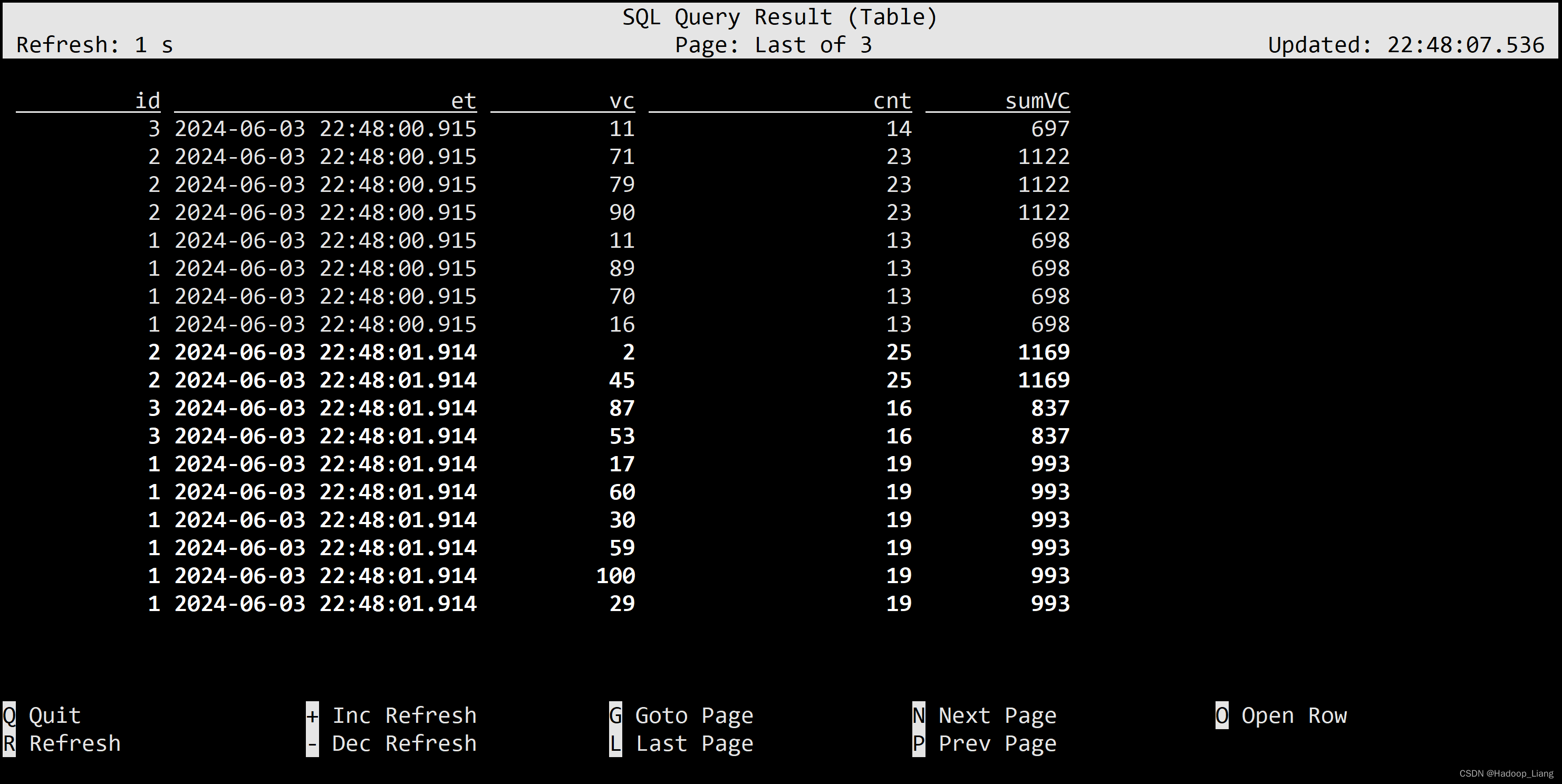The width and height of the screenshot is (1562, 784).
Task: Click the et timestamp in the vc 79 row
Action: pyautogui.click(x=325, y=185)
